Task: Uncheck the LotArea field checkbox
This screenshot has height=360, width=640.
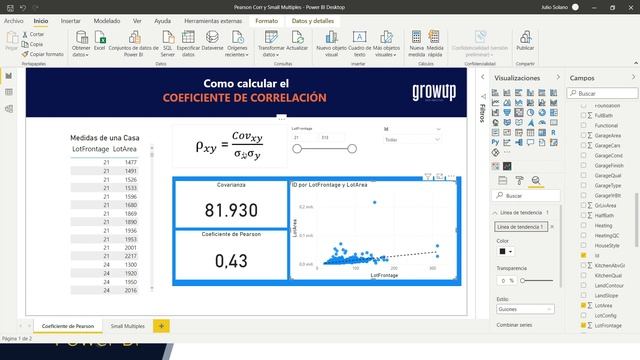Action: pos(583,305)
